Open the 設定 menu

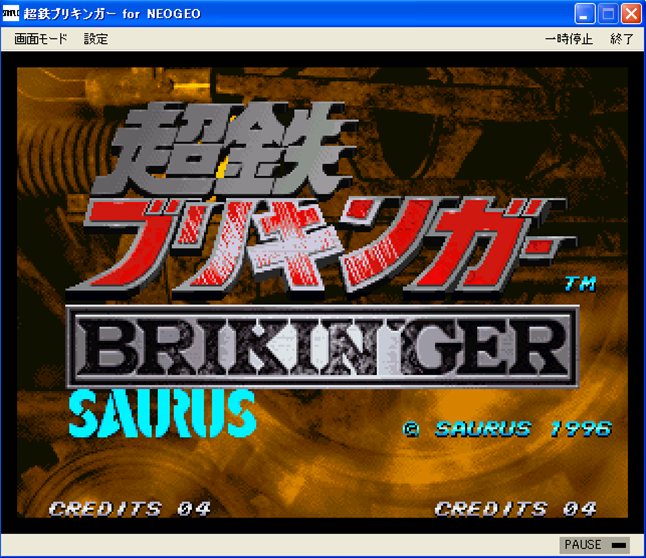coord(96,39)
